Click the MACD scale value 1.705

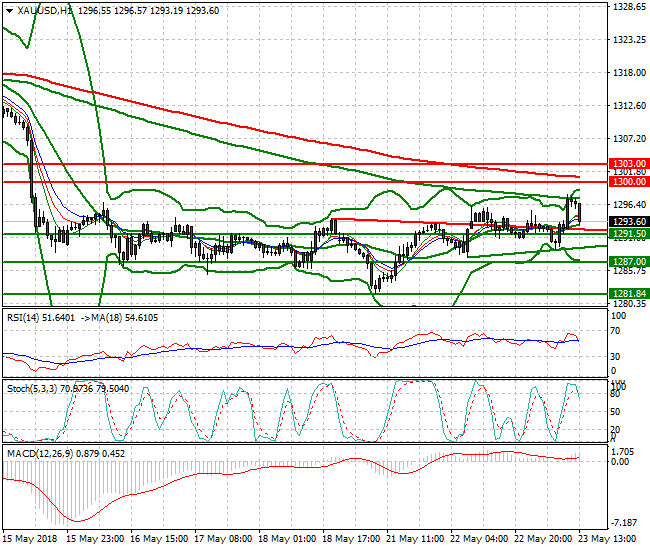pos(623,452)
